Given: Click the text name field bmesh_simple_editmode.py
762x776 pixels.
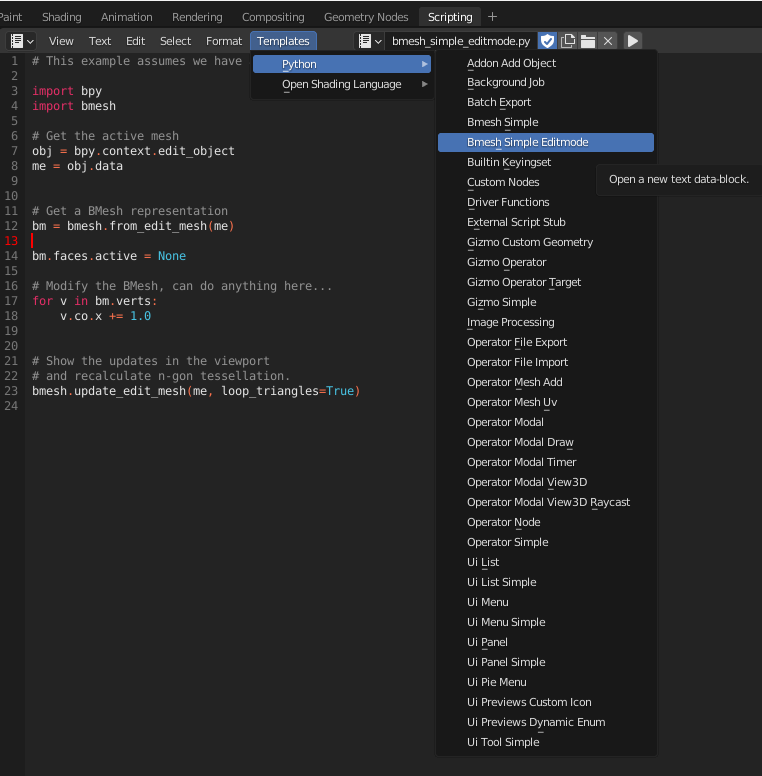Looking at the screenshot, I should (x=460, y=41).
